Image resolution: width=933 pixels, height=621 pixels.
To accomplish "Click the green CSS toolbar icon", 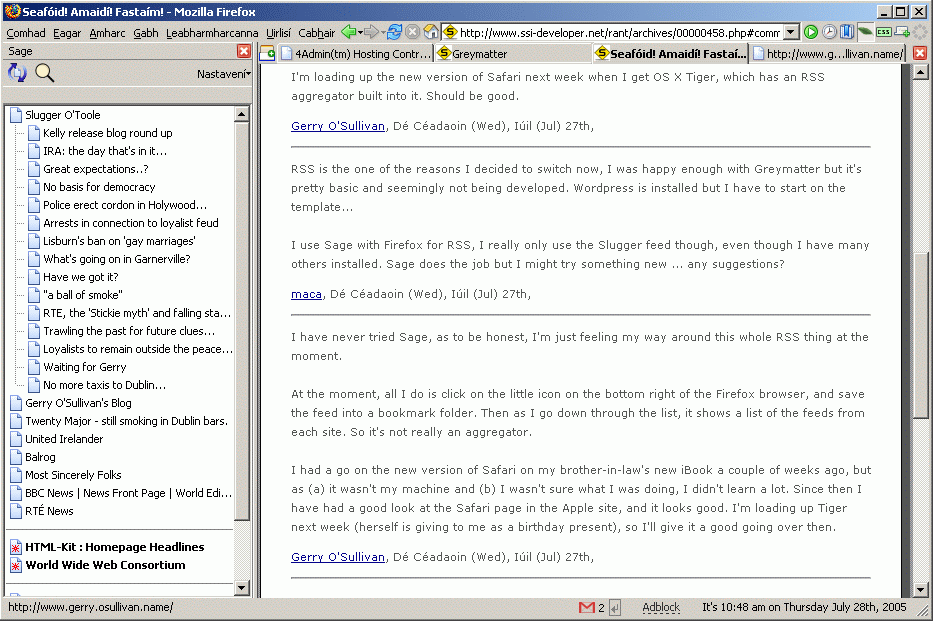I will click(x=884, y=32).
